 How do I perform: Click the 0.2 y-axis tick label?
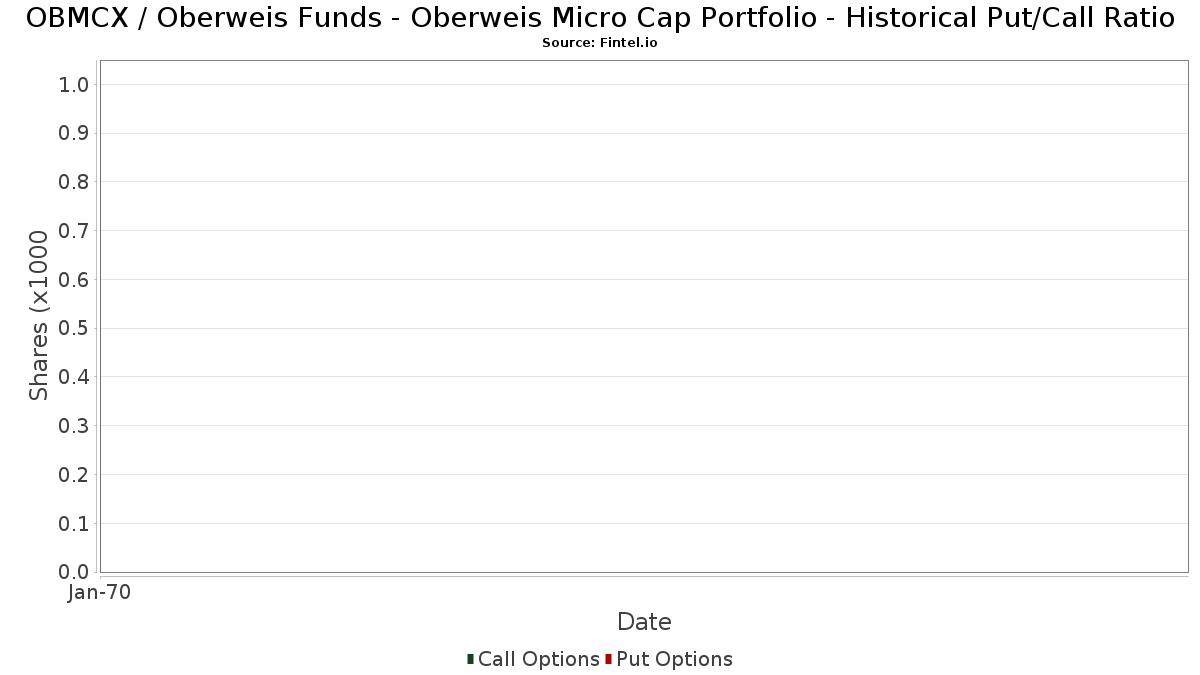(75, 475)
